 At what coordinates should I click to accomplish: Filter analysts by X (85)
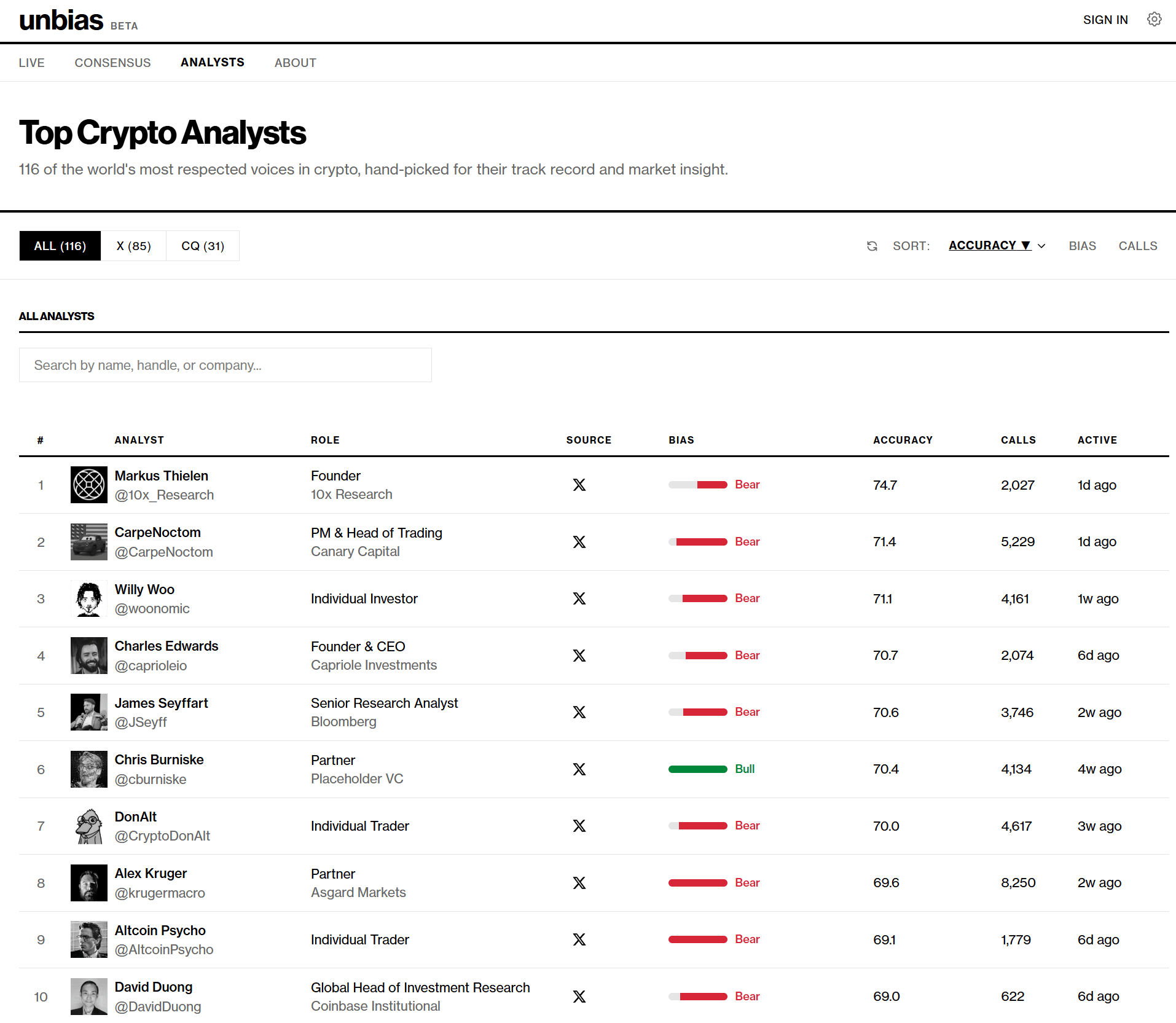click(x=134, y=246)
